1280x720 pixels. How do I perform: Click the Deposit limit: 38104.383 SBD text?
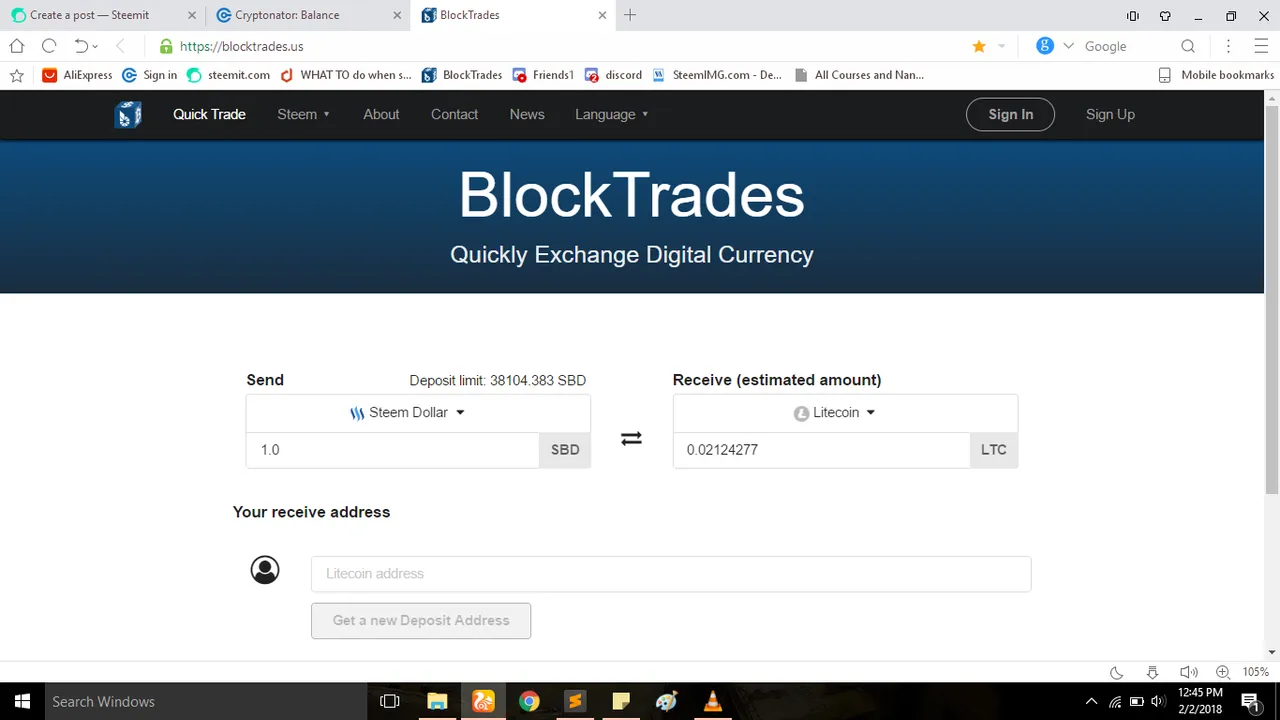click(498, 381)
